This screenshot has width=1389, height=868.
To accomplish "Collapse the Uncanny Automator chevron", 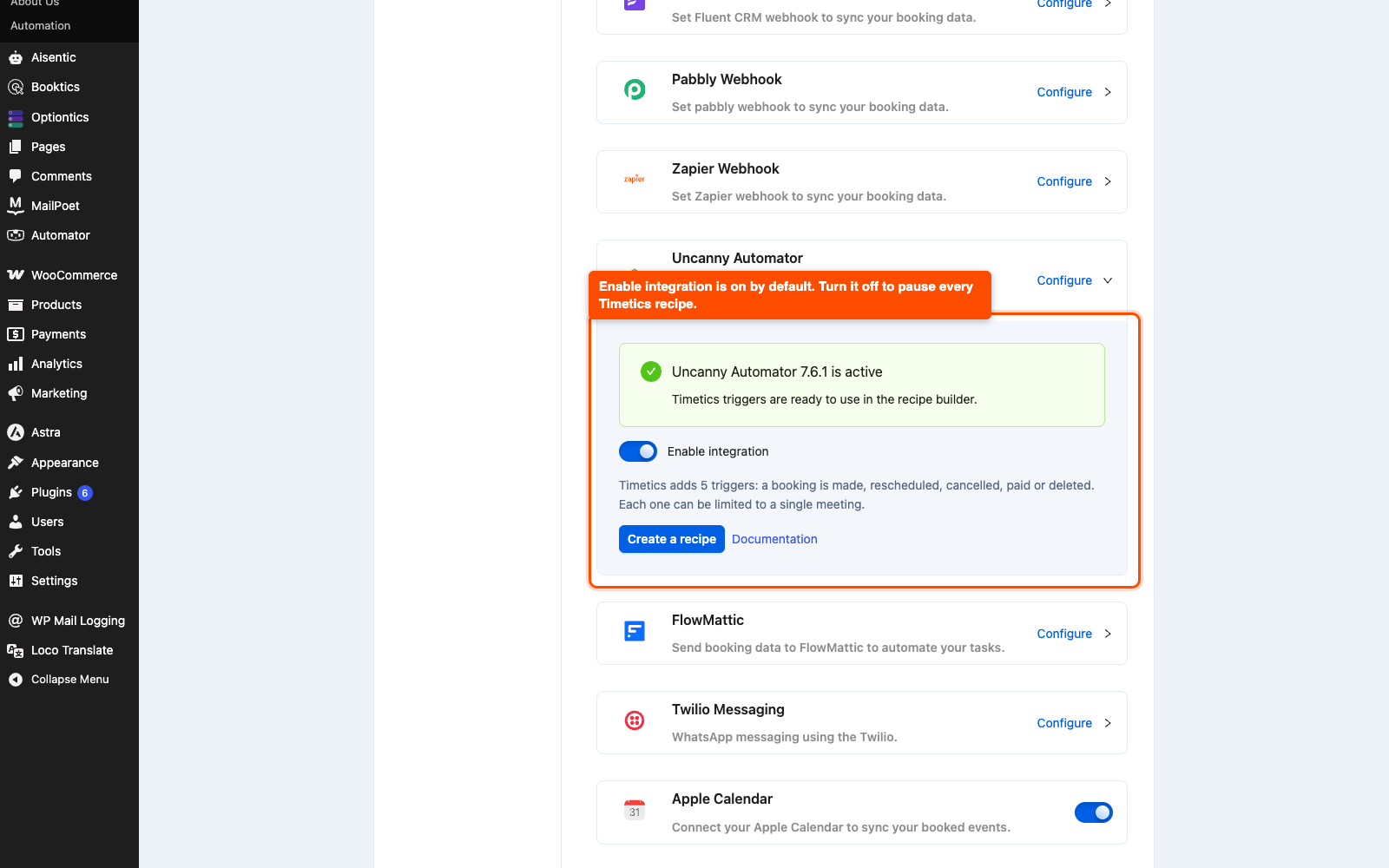I will pos(1108,280).
